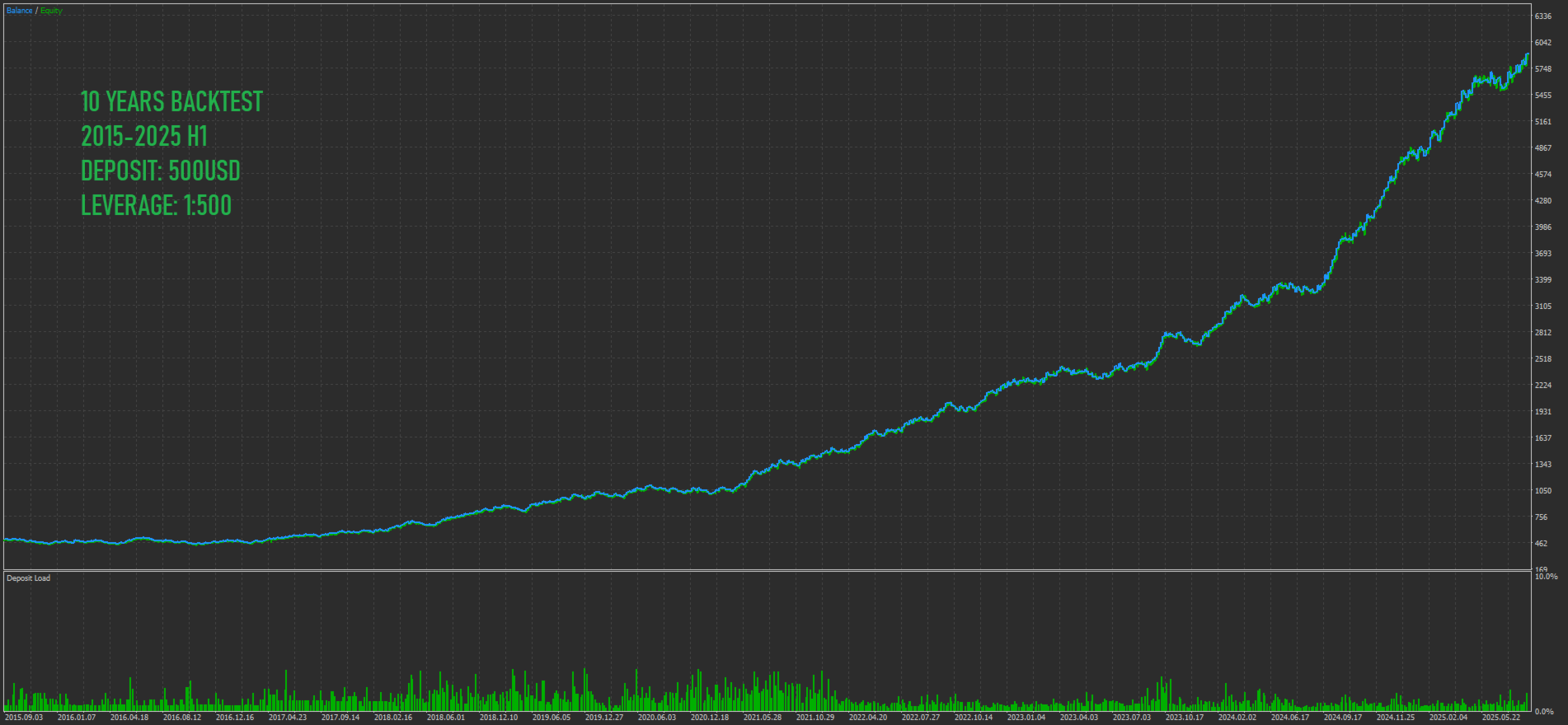Click the 3986 axis value
1568x725 pixels.
(1542, 227)
